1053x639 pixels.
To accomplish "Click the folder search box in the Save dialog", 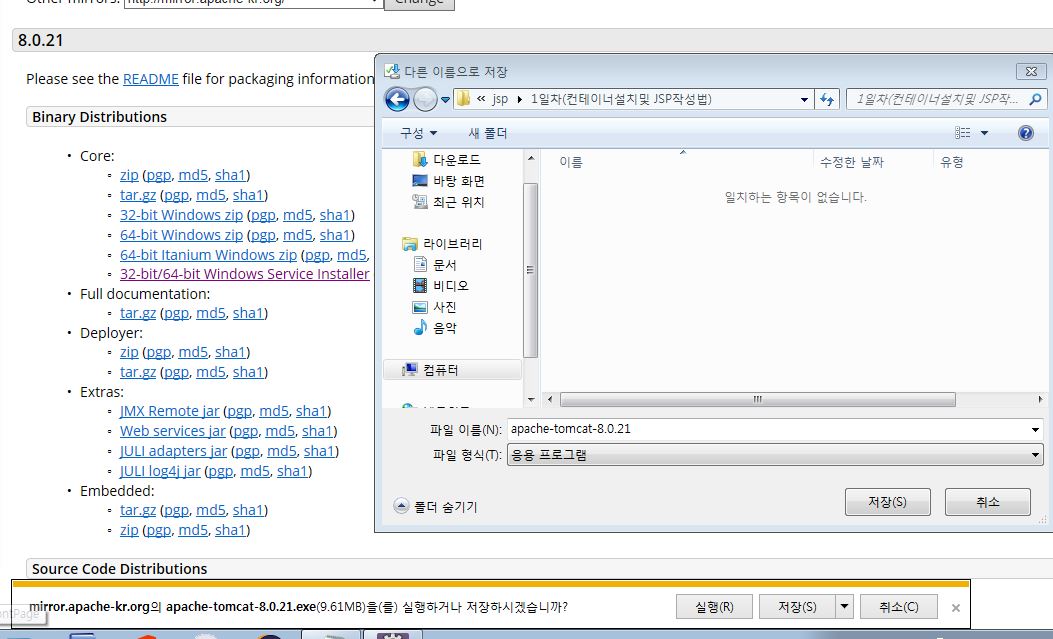I will 936,99.
